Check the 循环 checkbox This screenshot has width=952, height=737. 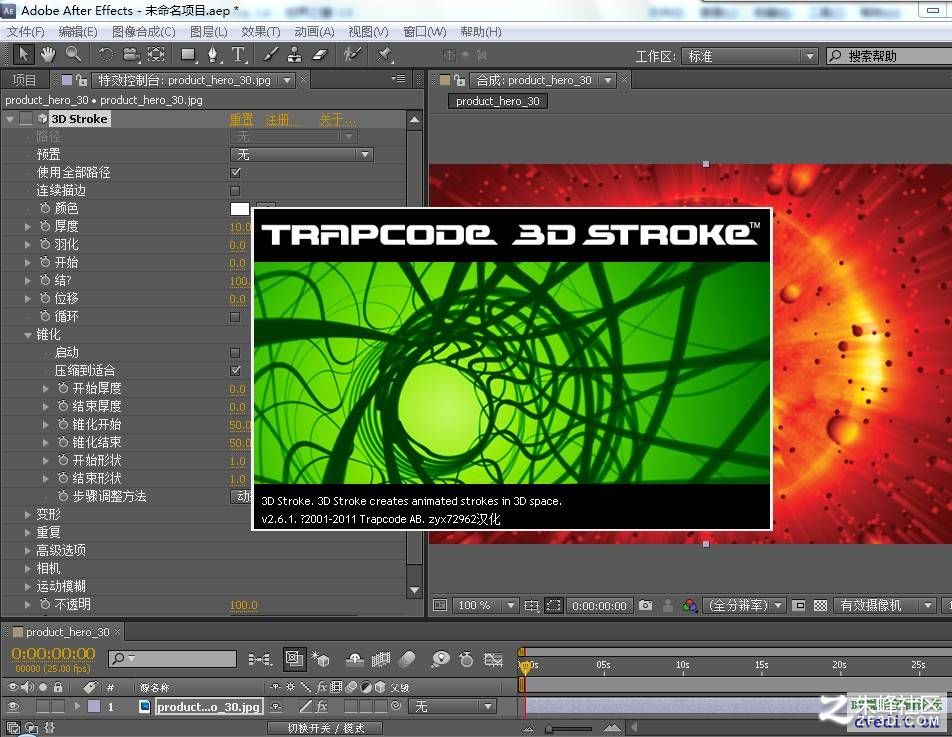[x=236, y=316]
